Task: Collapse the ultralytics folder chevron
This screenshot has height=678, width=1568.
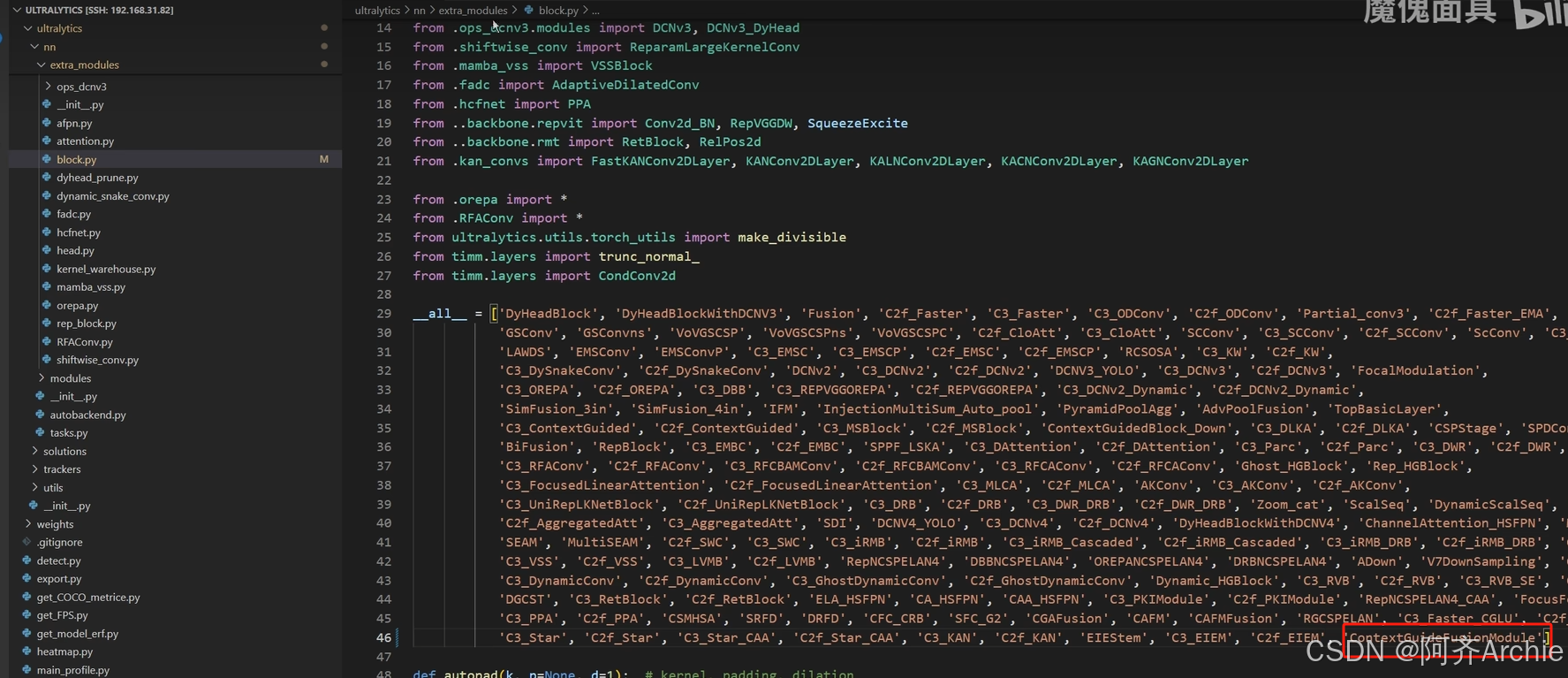Action: [x=27, y=28]
